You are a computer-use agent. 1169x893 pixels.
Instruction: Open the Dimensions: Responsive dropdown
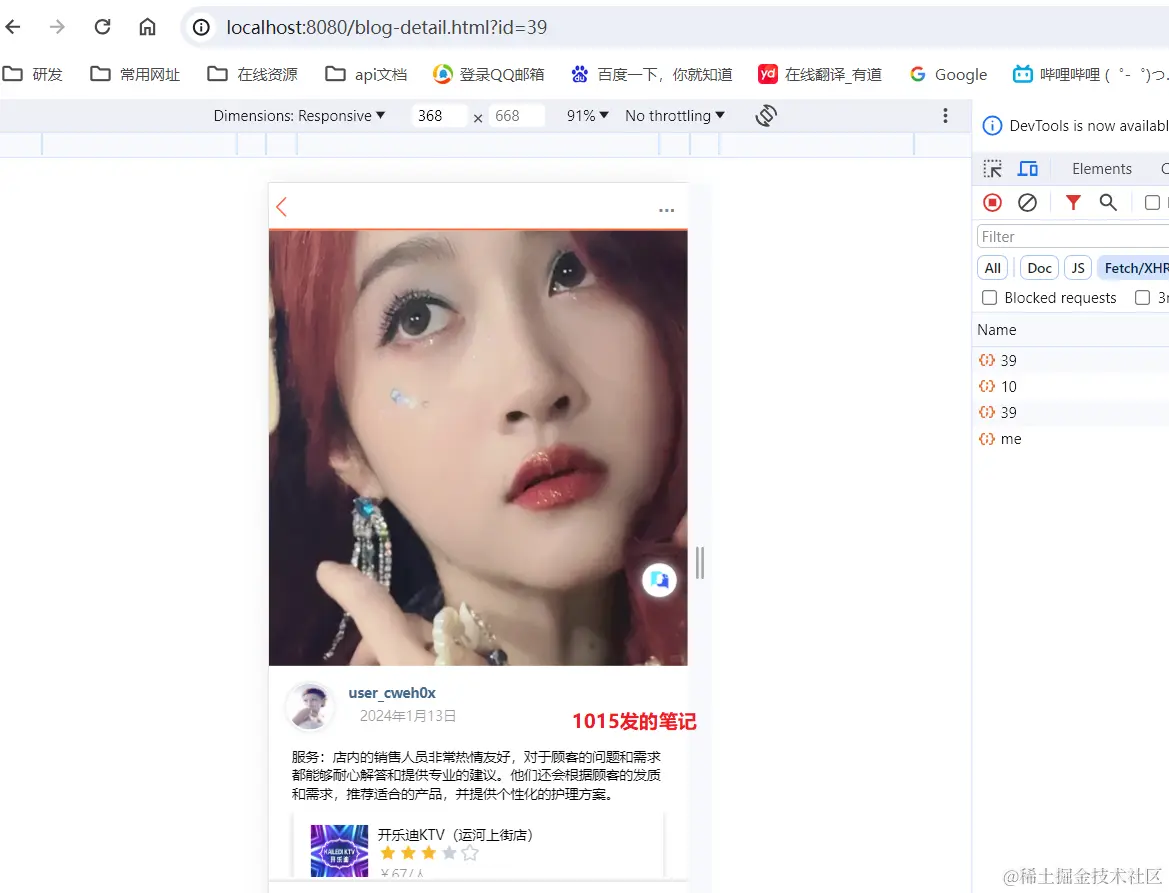(299, 116)
